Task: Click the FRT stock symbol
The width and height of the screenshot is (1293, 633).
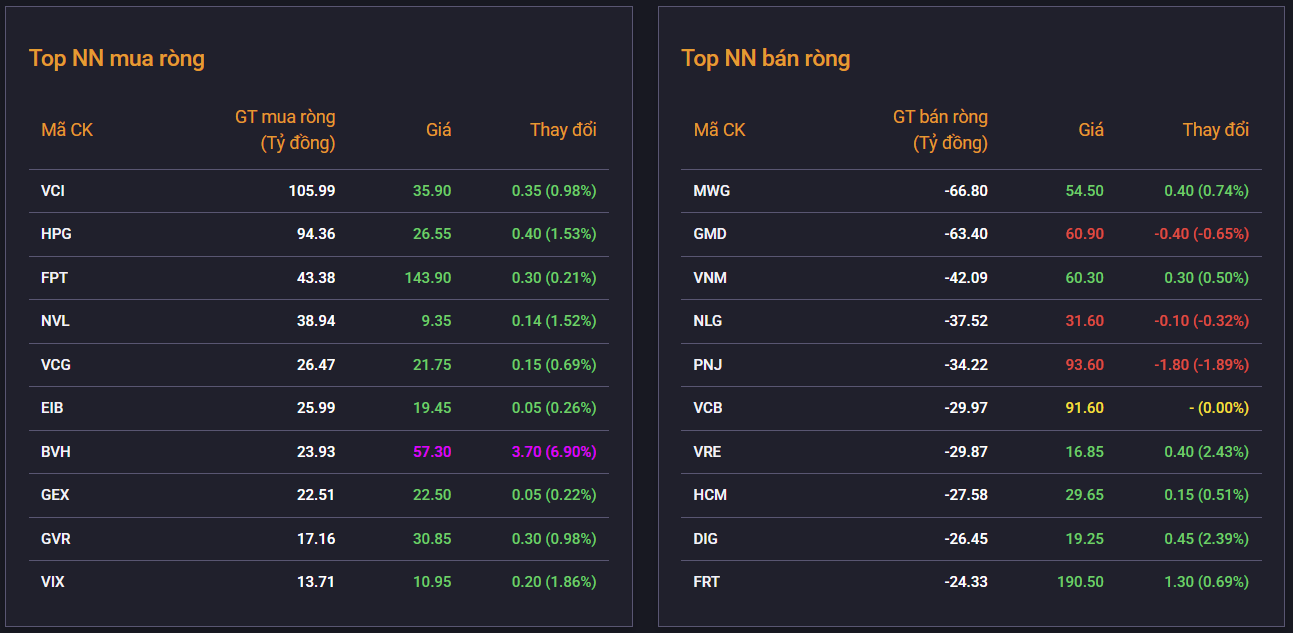Action: pos(707,582)
